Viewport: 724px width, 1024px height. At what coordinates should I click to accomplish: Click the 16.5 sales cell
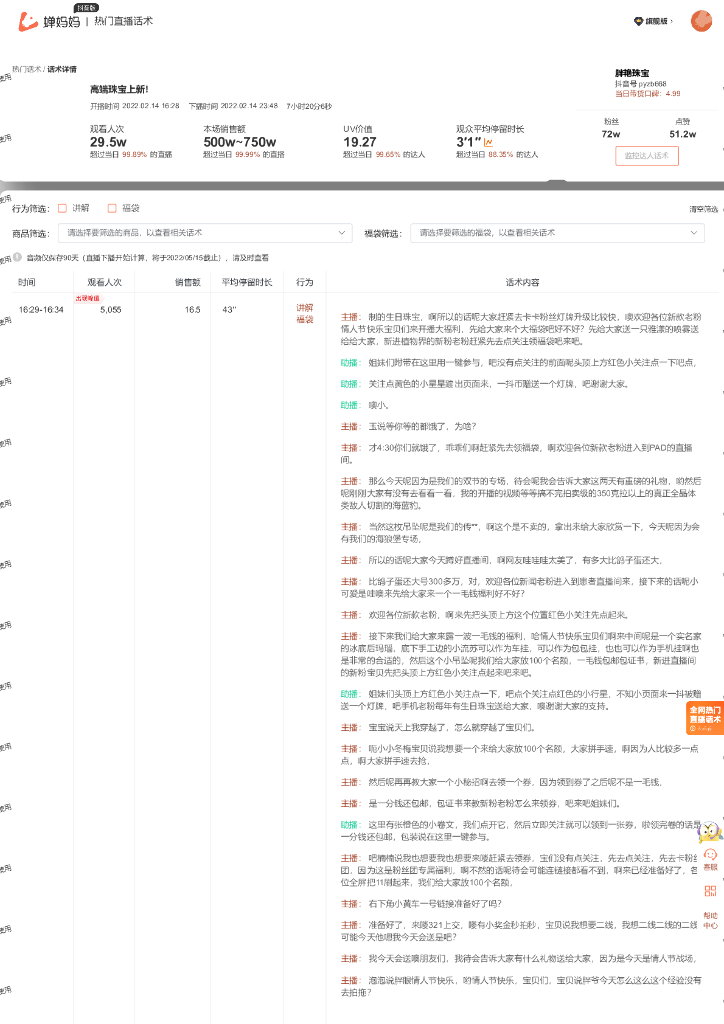click(193, 310)
